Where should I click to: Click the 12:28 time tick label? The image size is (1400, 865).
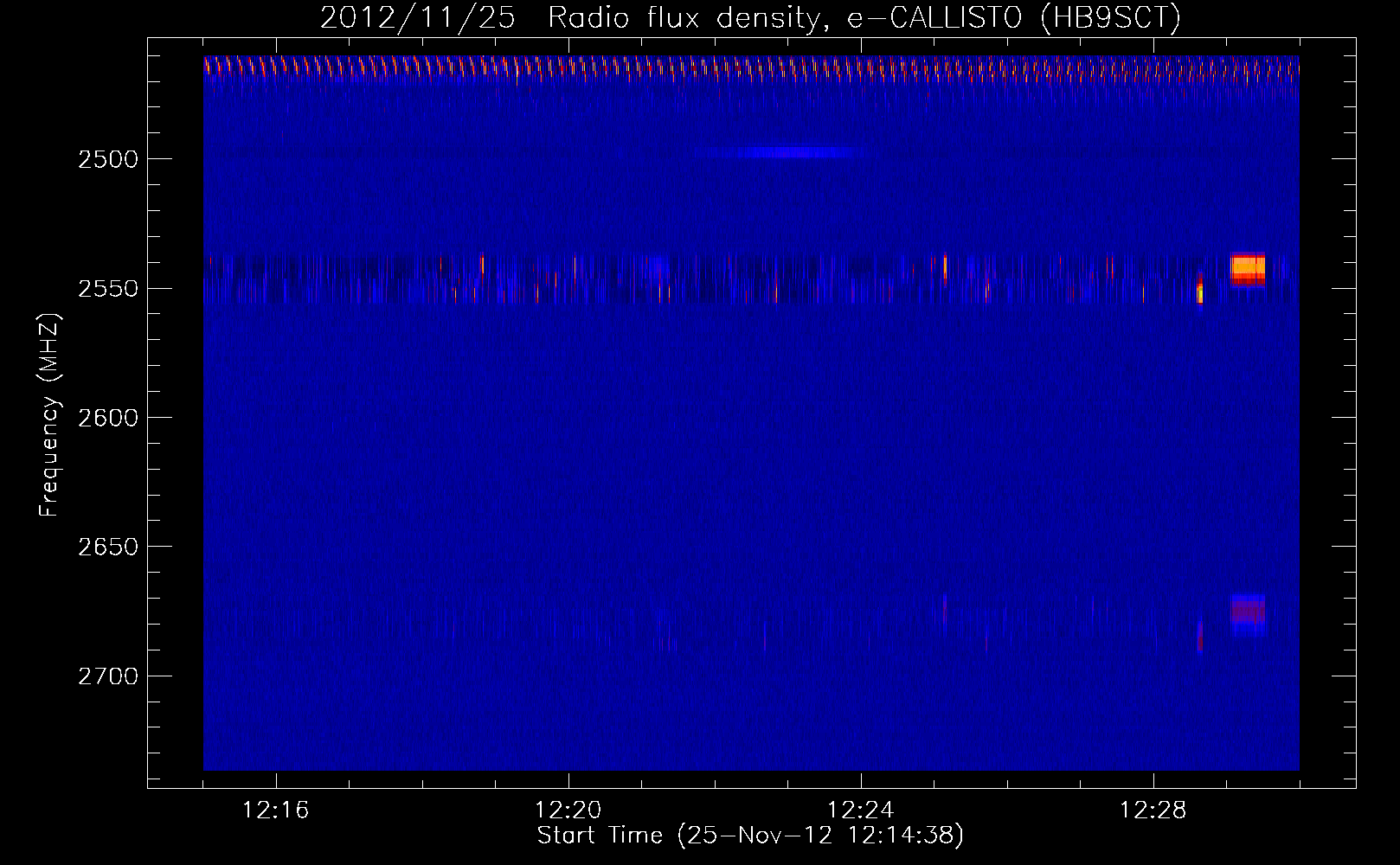click(x=1153, y=811)
